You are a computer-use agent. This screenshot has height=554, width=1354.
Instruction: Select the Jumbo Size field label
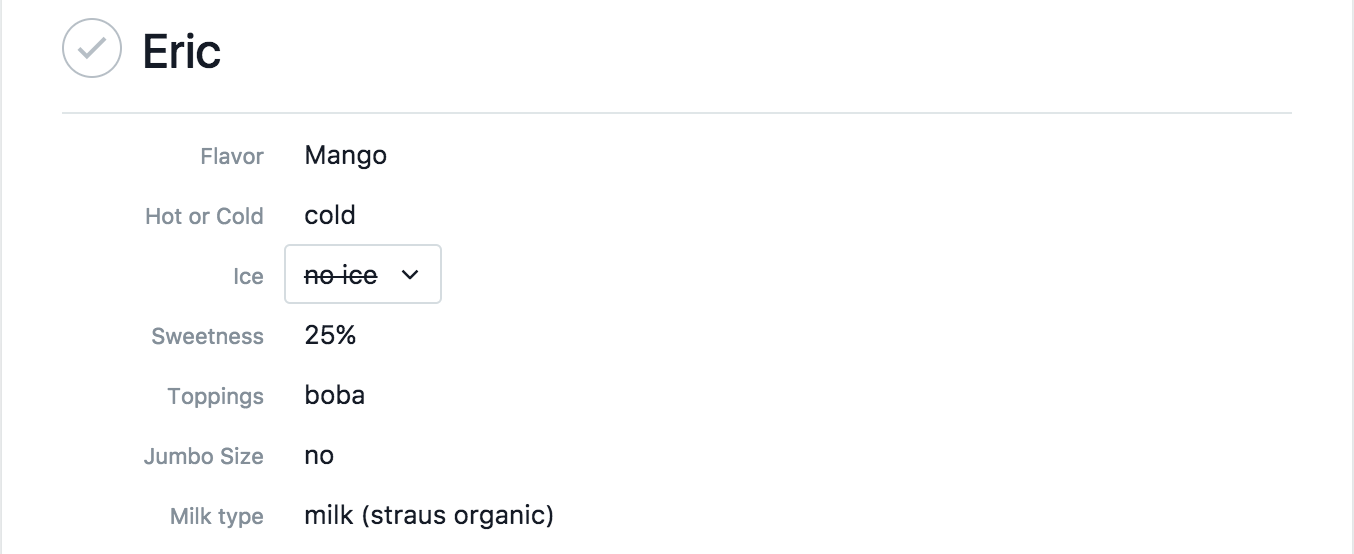point(204,457)
